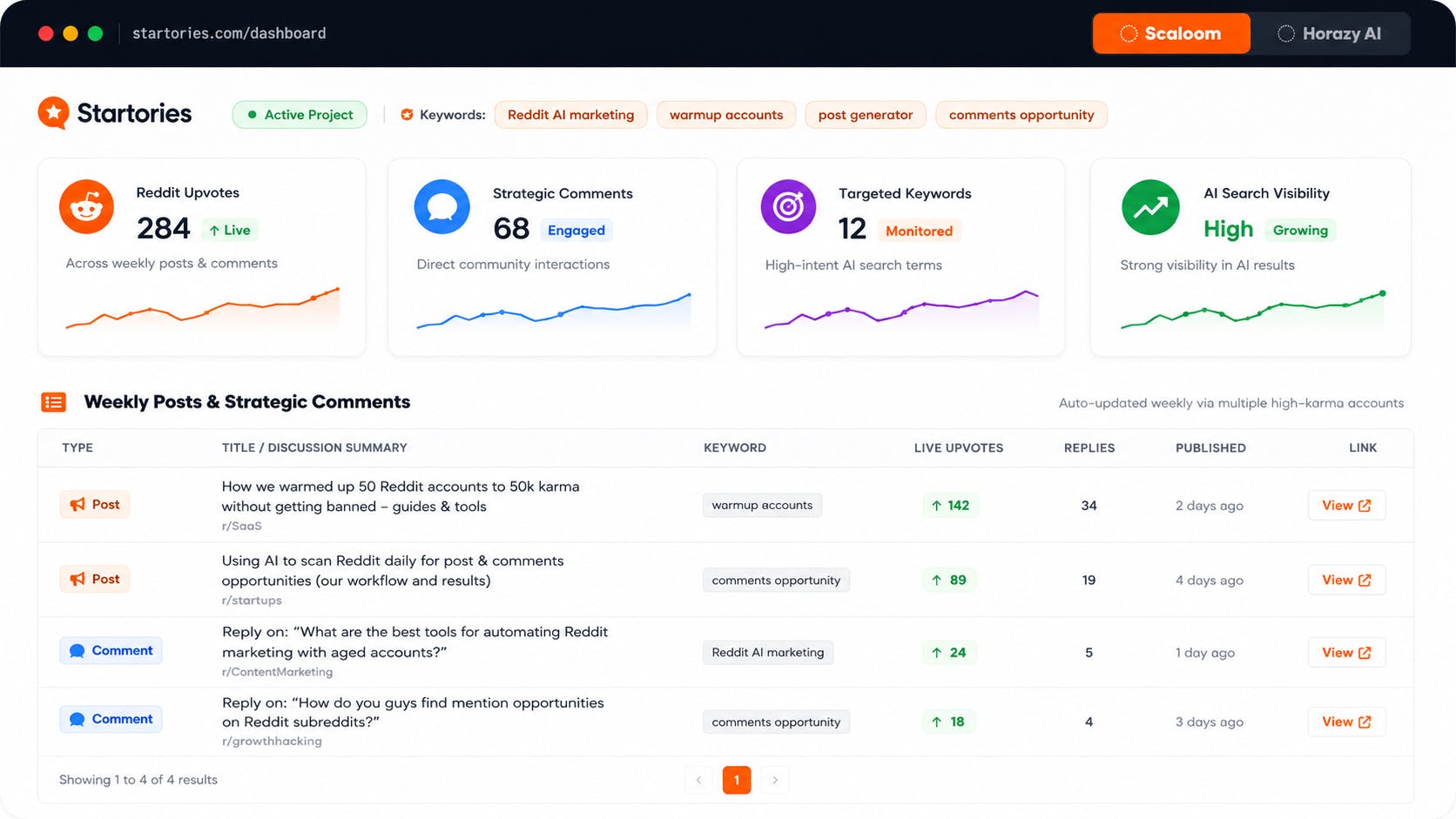
Task: Select the post generator keyword chip
Action: tap(866, 115)
